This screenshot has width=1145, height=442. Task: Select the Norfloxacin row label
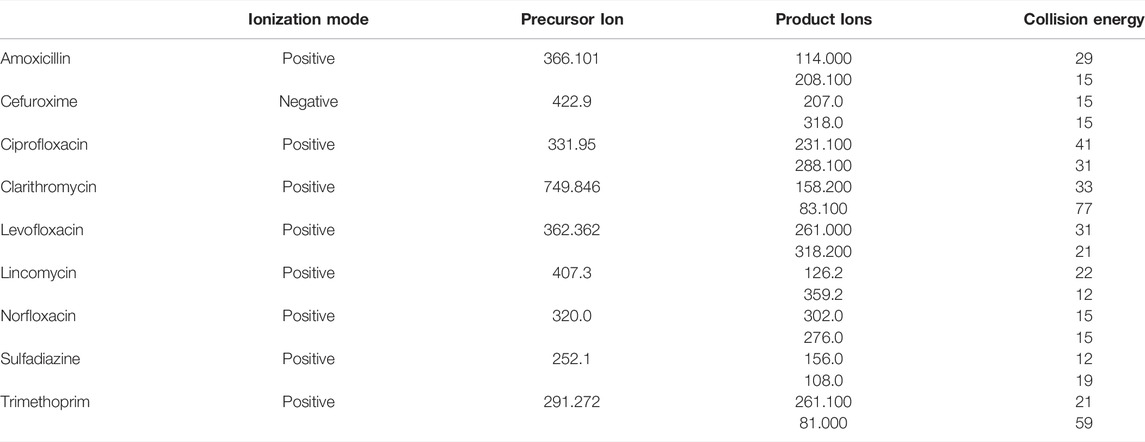pos(38,316)
